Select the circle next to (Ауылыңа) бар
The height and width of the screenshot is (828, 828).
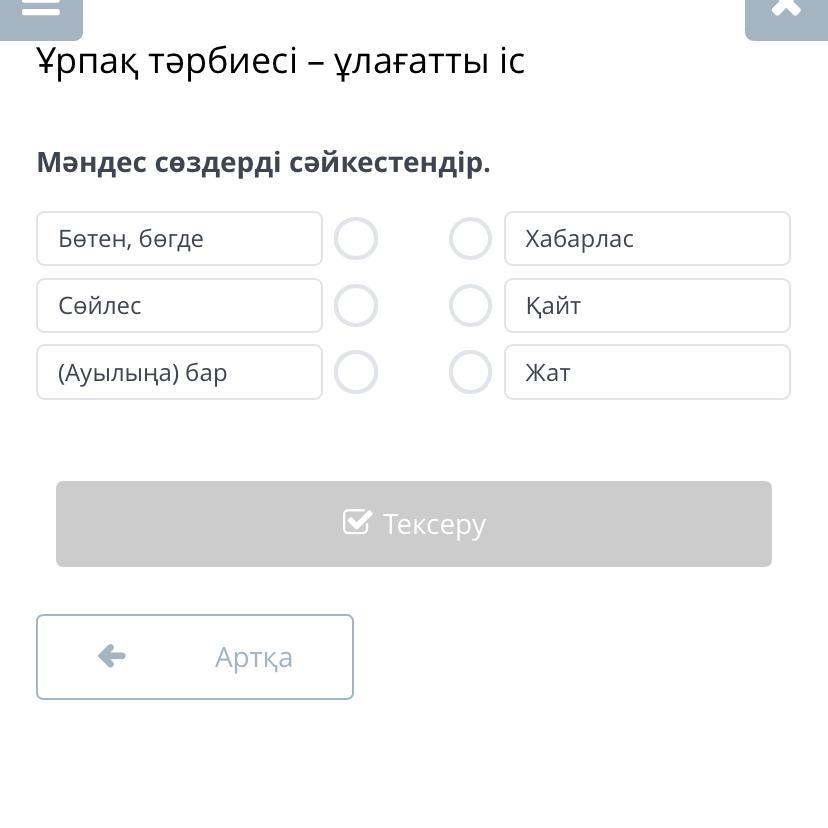[356, 372]
